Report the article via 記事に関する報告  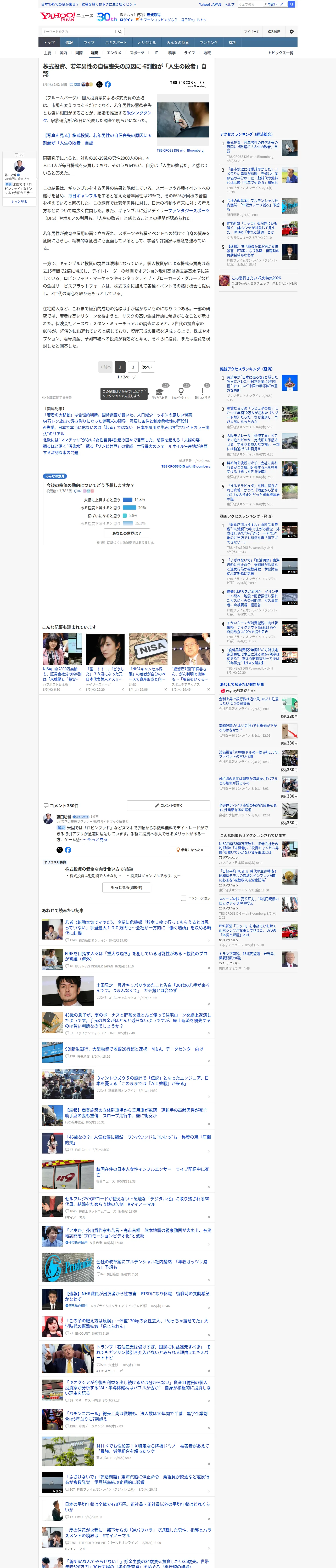coord(57,397)
